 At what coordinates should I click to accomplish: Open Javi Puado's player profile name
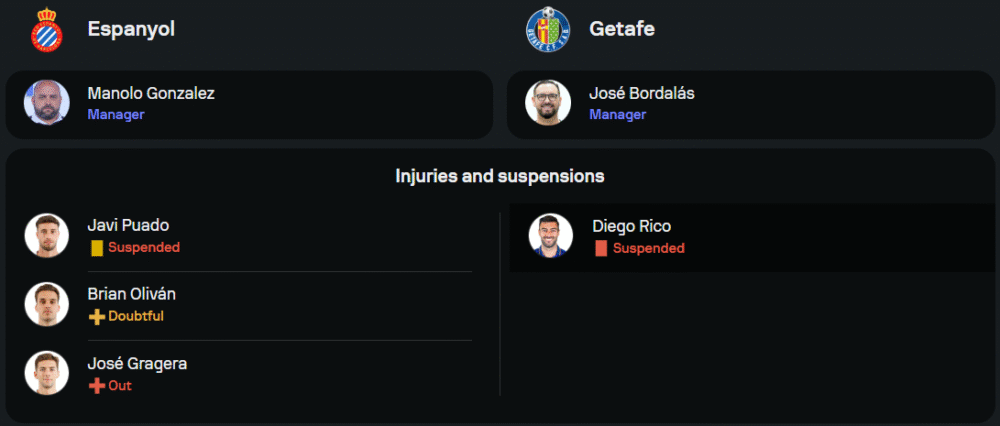click(128, 226)
